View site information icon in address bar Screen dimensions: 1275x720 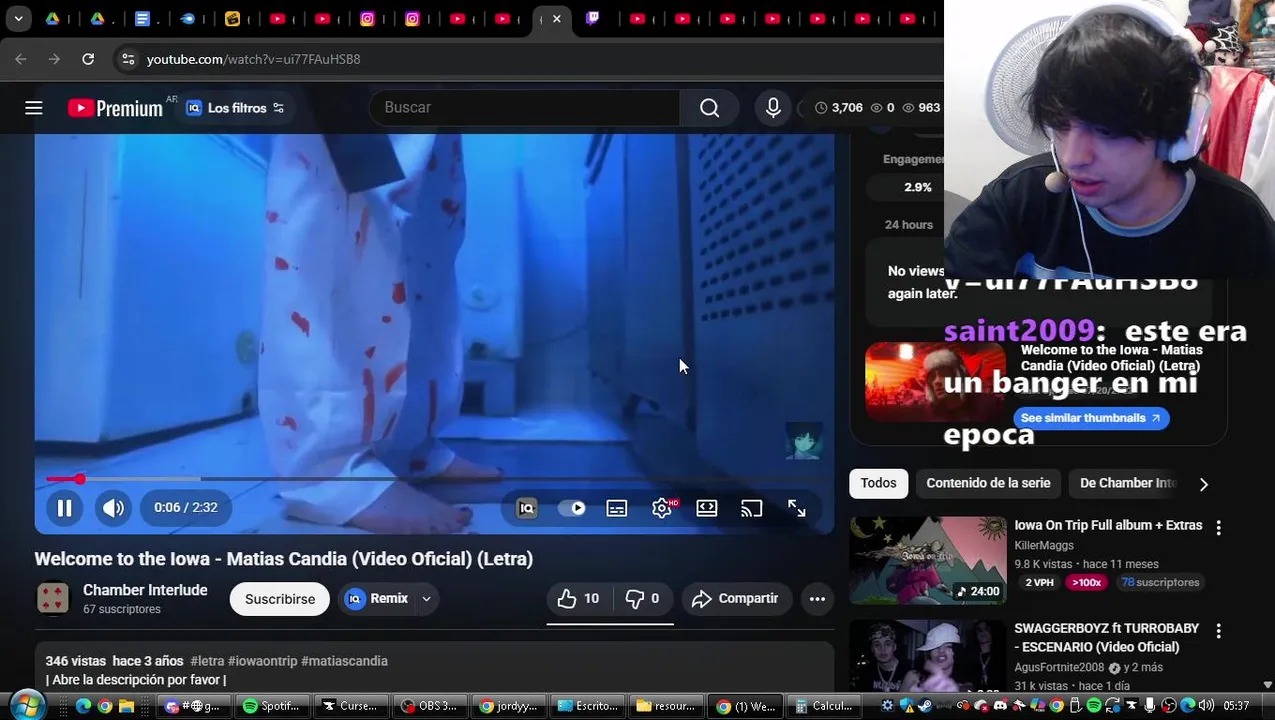(128, 59)
